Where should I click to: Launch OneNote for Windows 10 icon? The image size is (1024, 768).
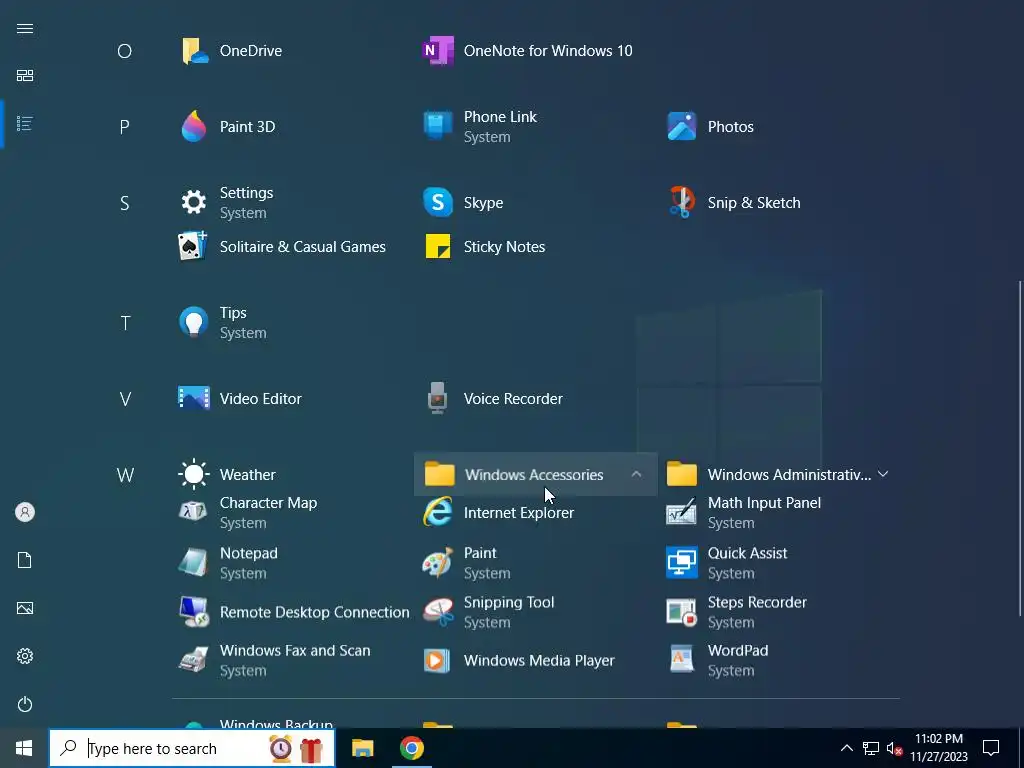(x=438, y=51)
